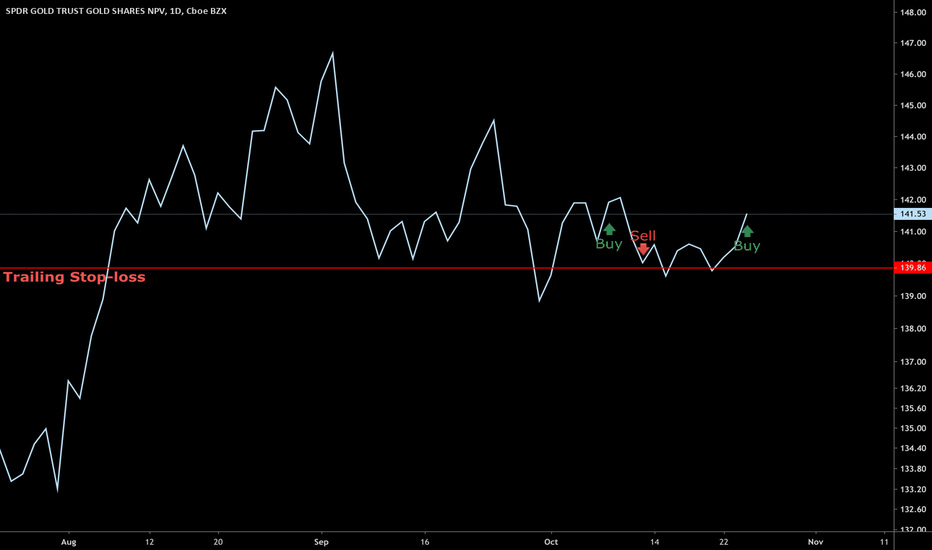932x550 pixels.
Task: Click the 134.40 price axis label
Action: (x=913, y=448)
